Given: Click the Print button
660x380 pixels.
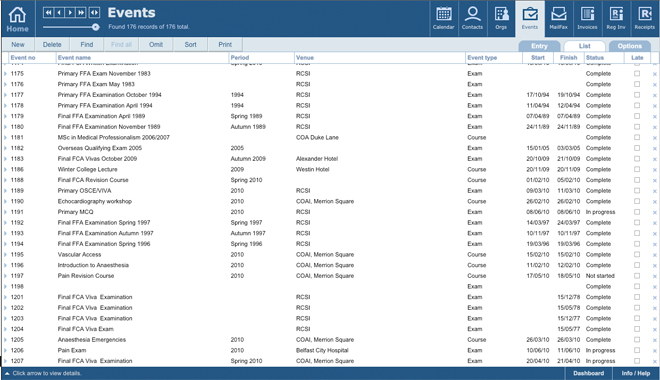Looking at the screenshot, I should coord(225,45).
